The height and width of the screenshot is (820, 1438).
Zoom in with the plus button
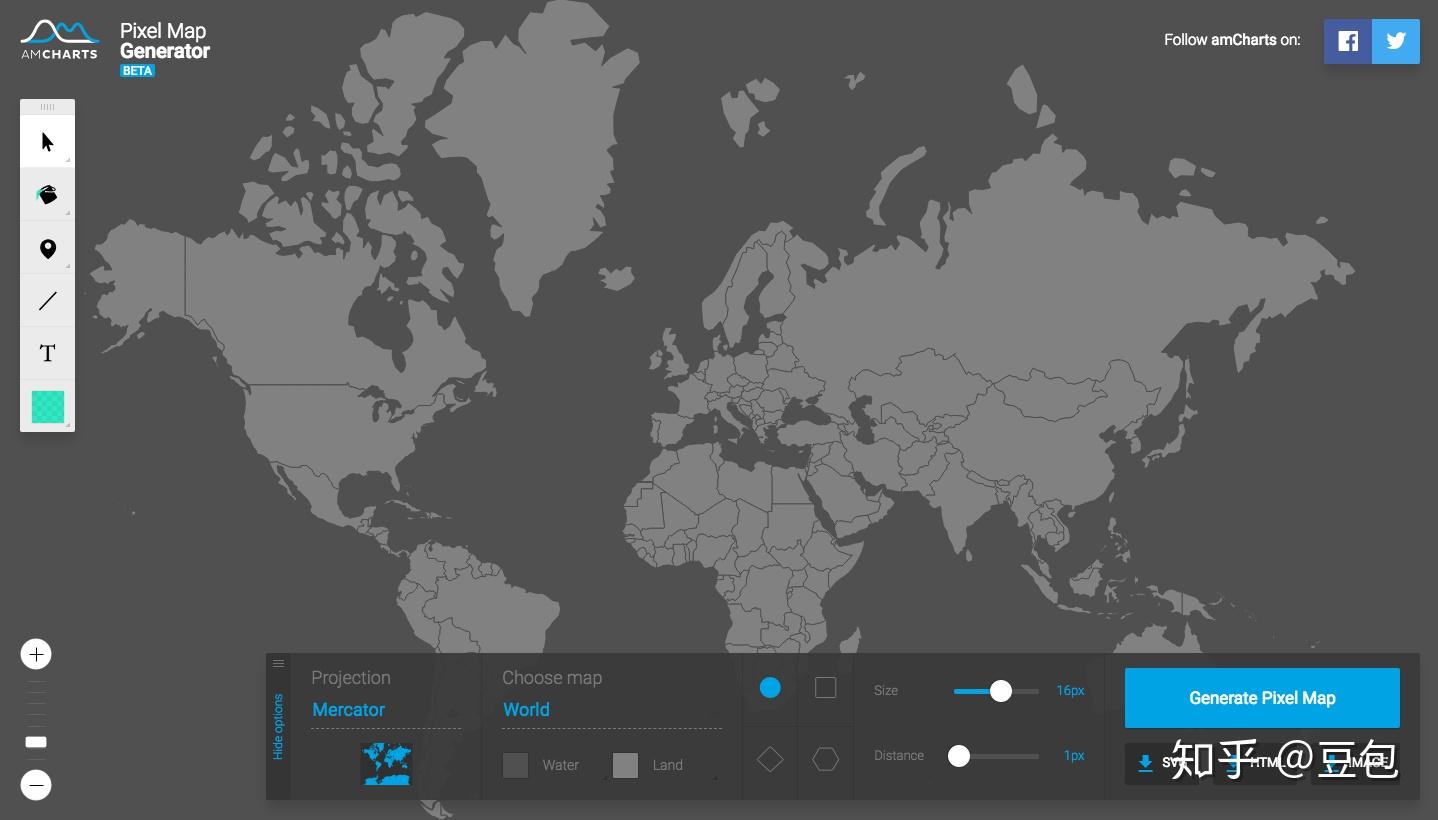[36, 654]
